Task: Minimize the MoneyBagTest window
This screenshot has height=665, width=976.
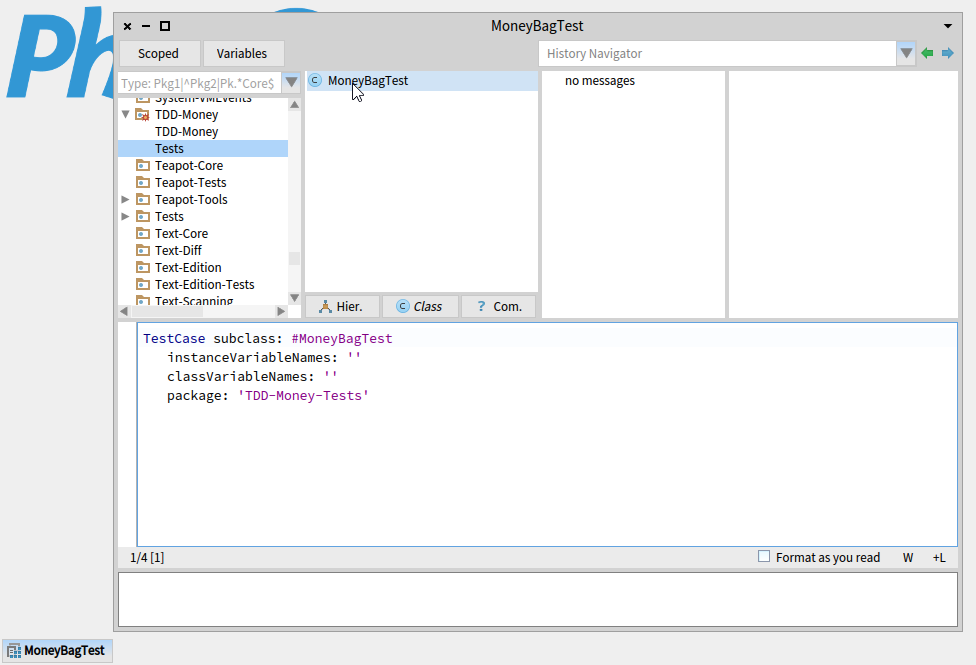Action: (146, 26)
